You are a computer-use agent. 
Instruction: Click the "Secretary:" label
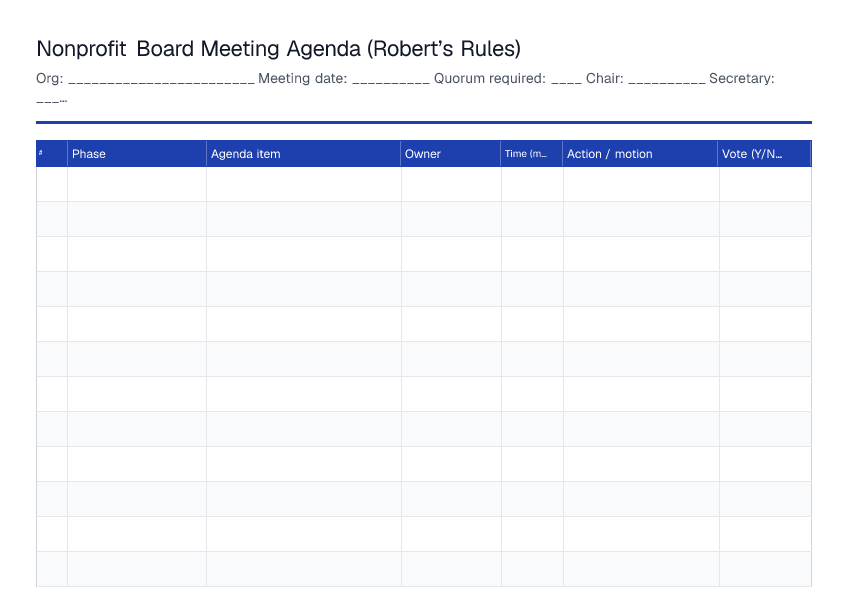tap(741, 78)
